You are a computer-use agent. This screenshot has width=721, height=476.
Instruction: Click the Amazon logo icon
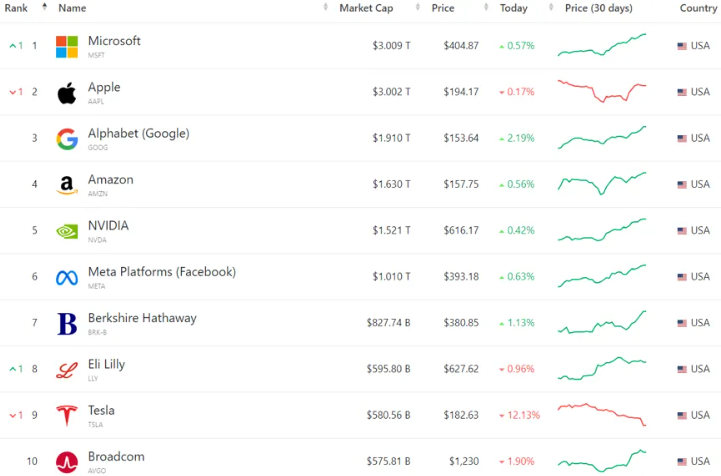point(67,185)
